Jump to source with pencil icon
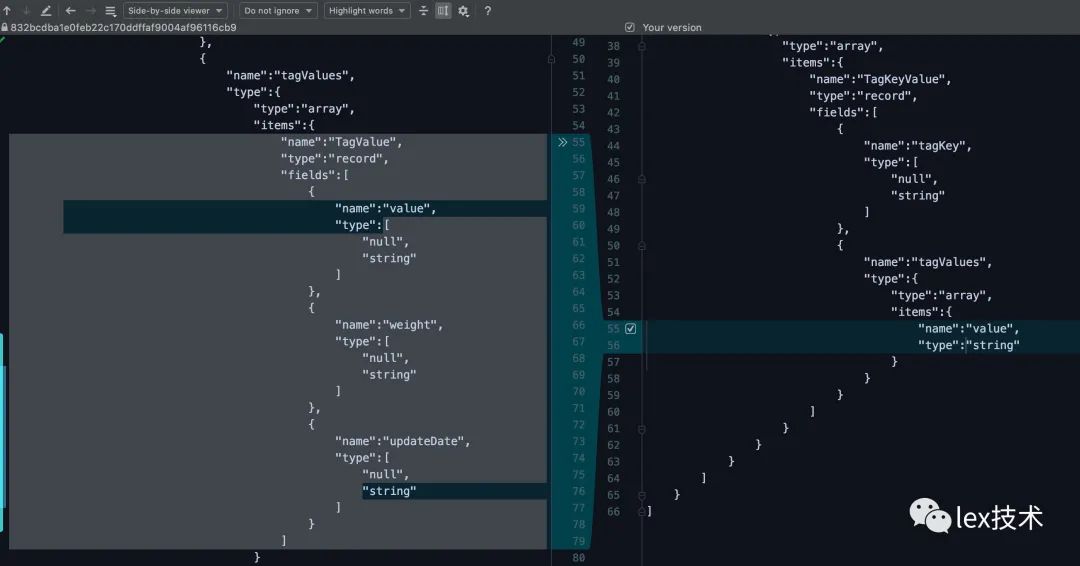This screenshot has height=566, width=1080. pos(46,10)
